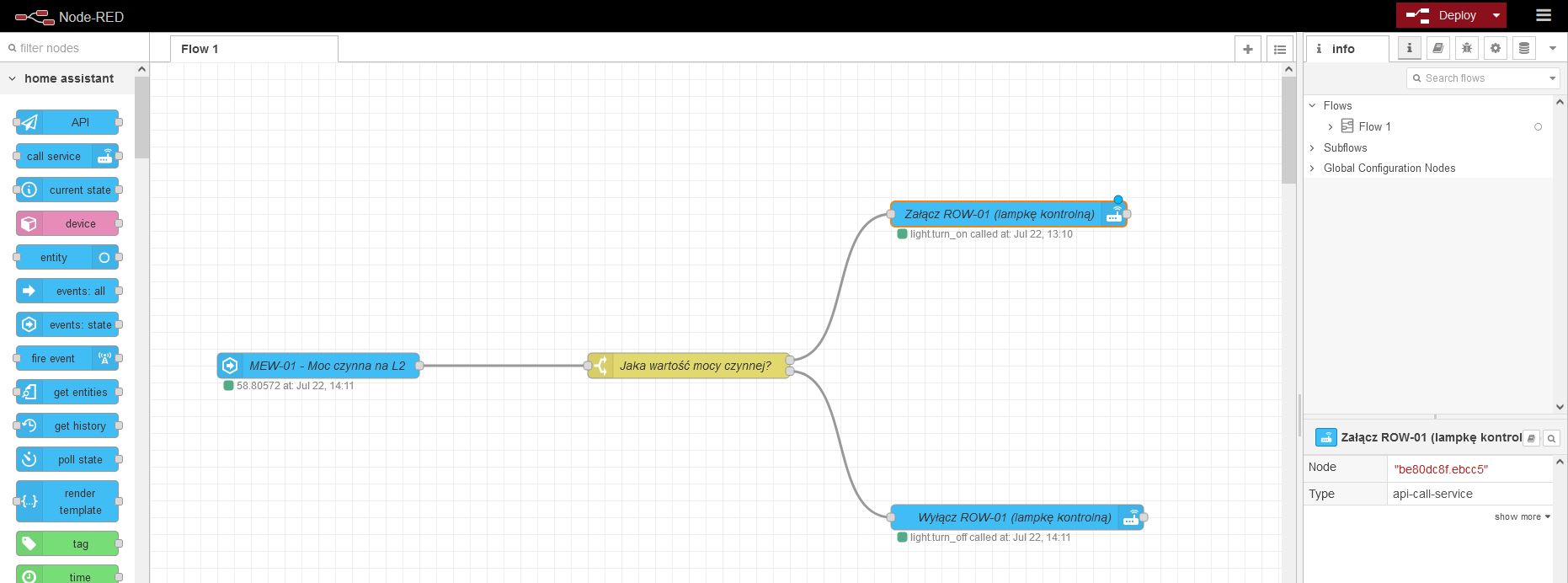Click the Flow 1 status circle
This screenshot has width=1568, height=583.
coord(1538,127)
